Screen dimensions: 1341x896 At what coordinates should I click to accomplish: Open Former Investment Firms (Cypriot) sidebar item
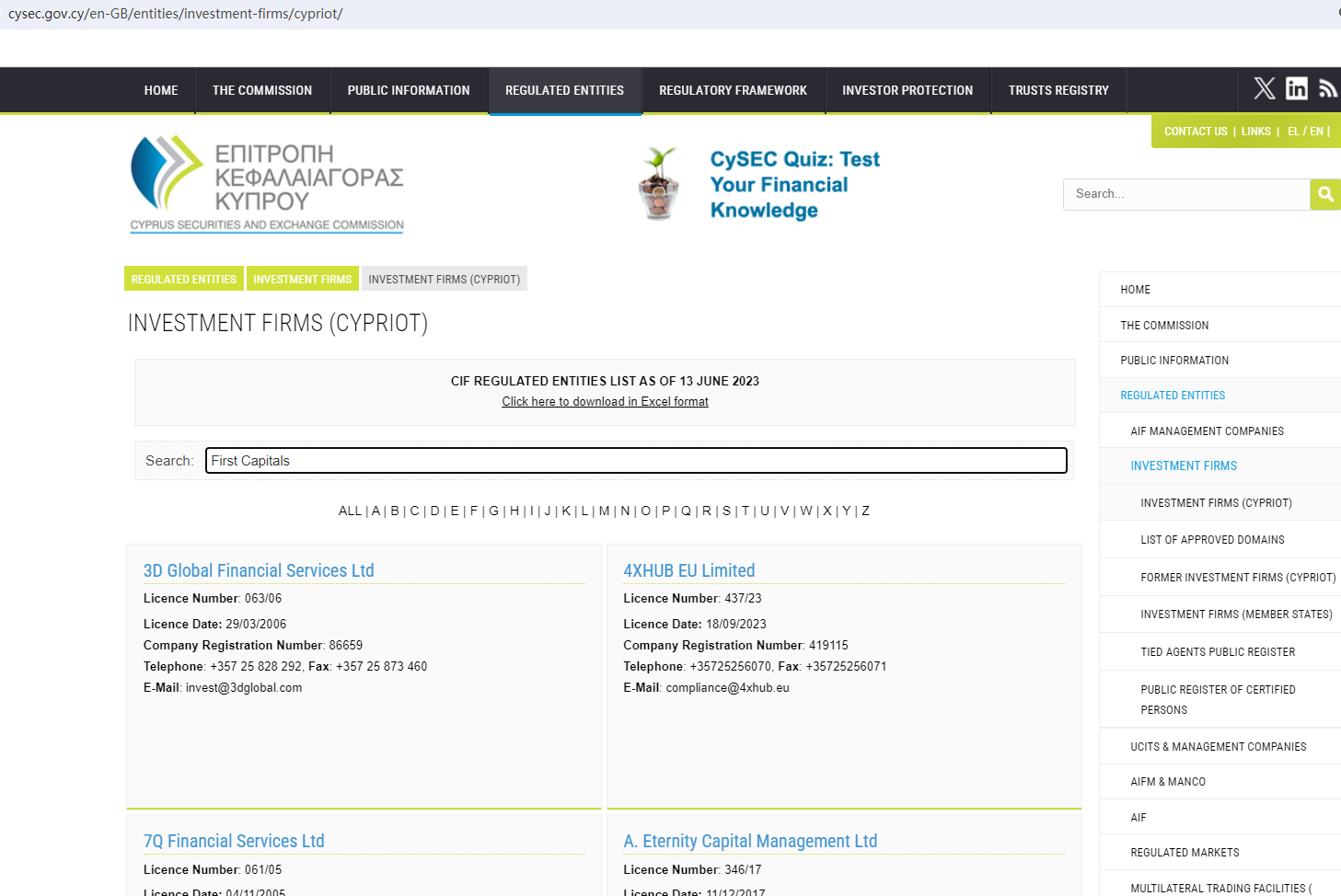pyautogui.click(x=1237, y=578)
